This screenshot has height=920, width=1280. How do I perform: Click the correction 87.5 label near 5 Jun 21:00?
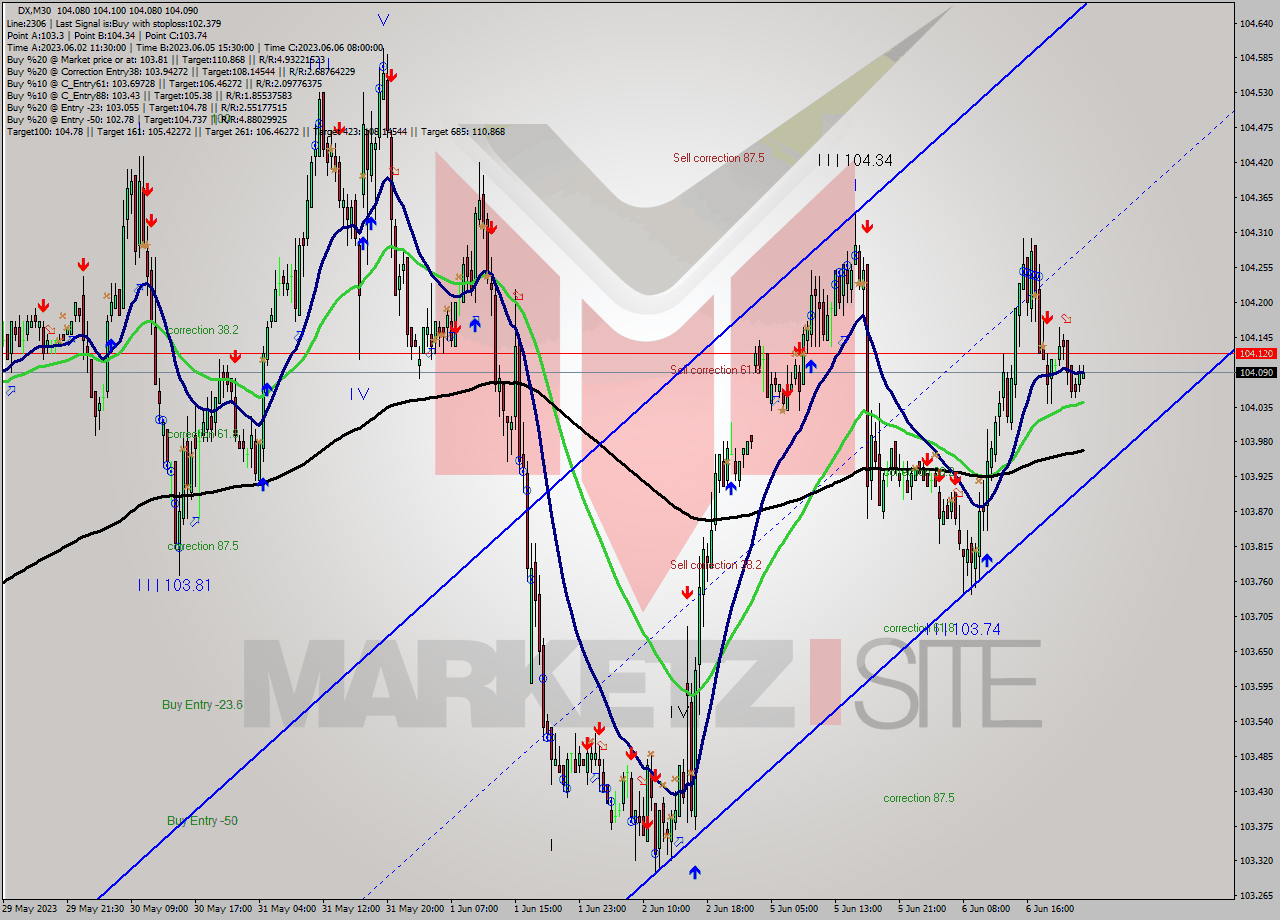919,798
